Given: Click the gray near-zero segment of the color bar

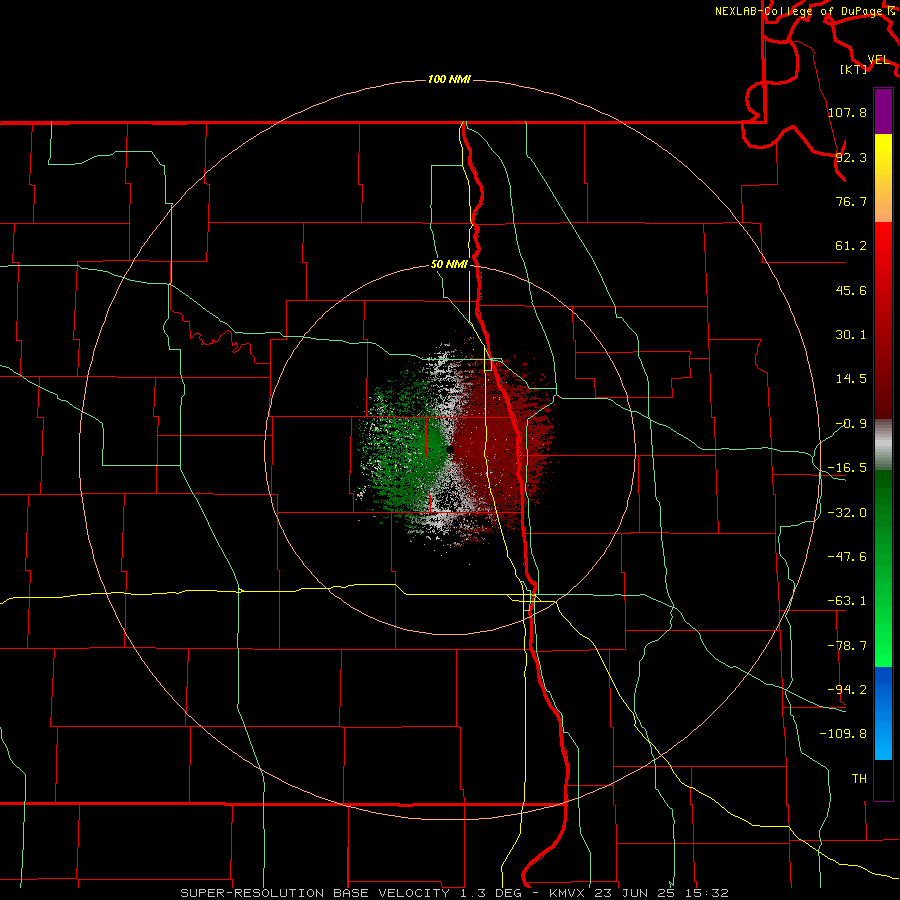Looking at the screenshot, I should [883, 445].
